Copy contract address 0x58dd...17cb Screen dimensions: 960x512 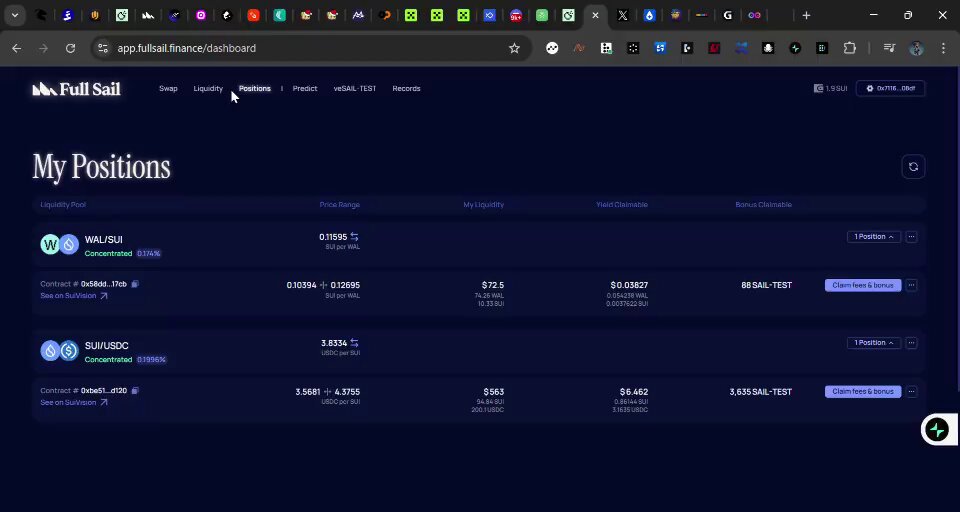coord(135,284)
